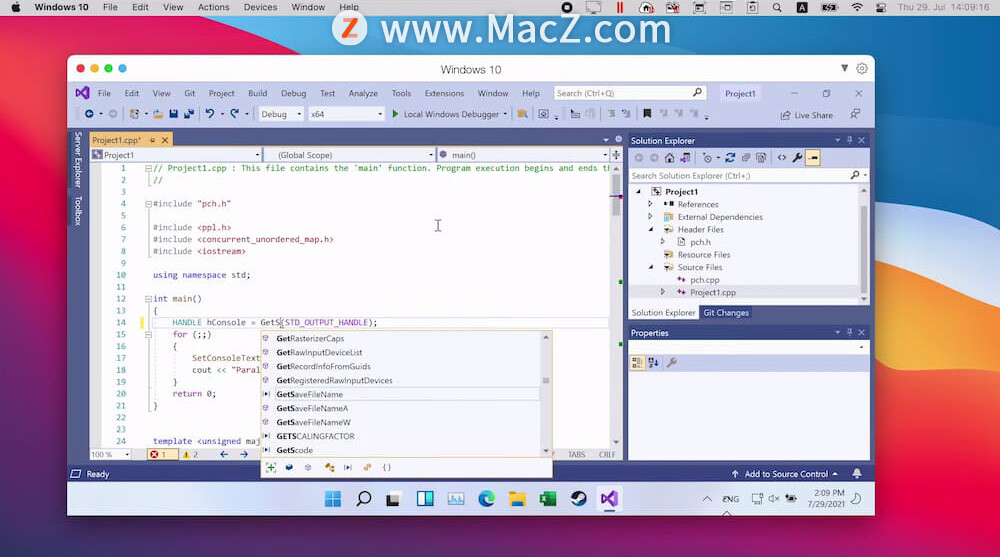Viewport: 1000px width, 557px height.
Task: Click Add to Source Control
Action: click(x=785, y=474)
